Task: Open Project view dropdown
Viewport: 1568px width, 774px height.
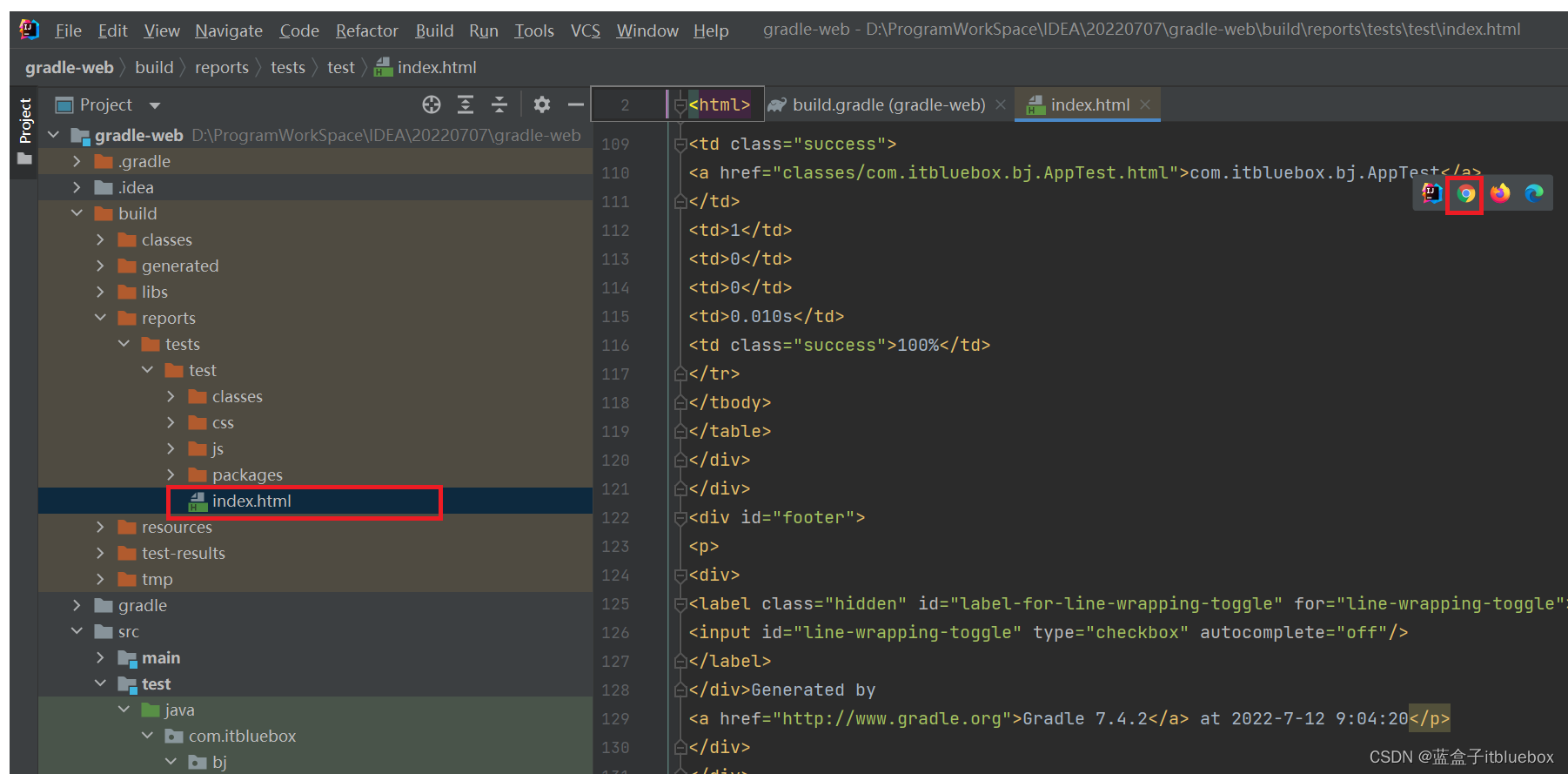Action: (x=155, y=105)
